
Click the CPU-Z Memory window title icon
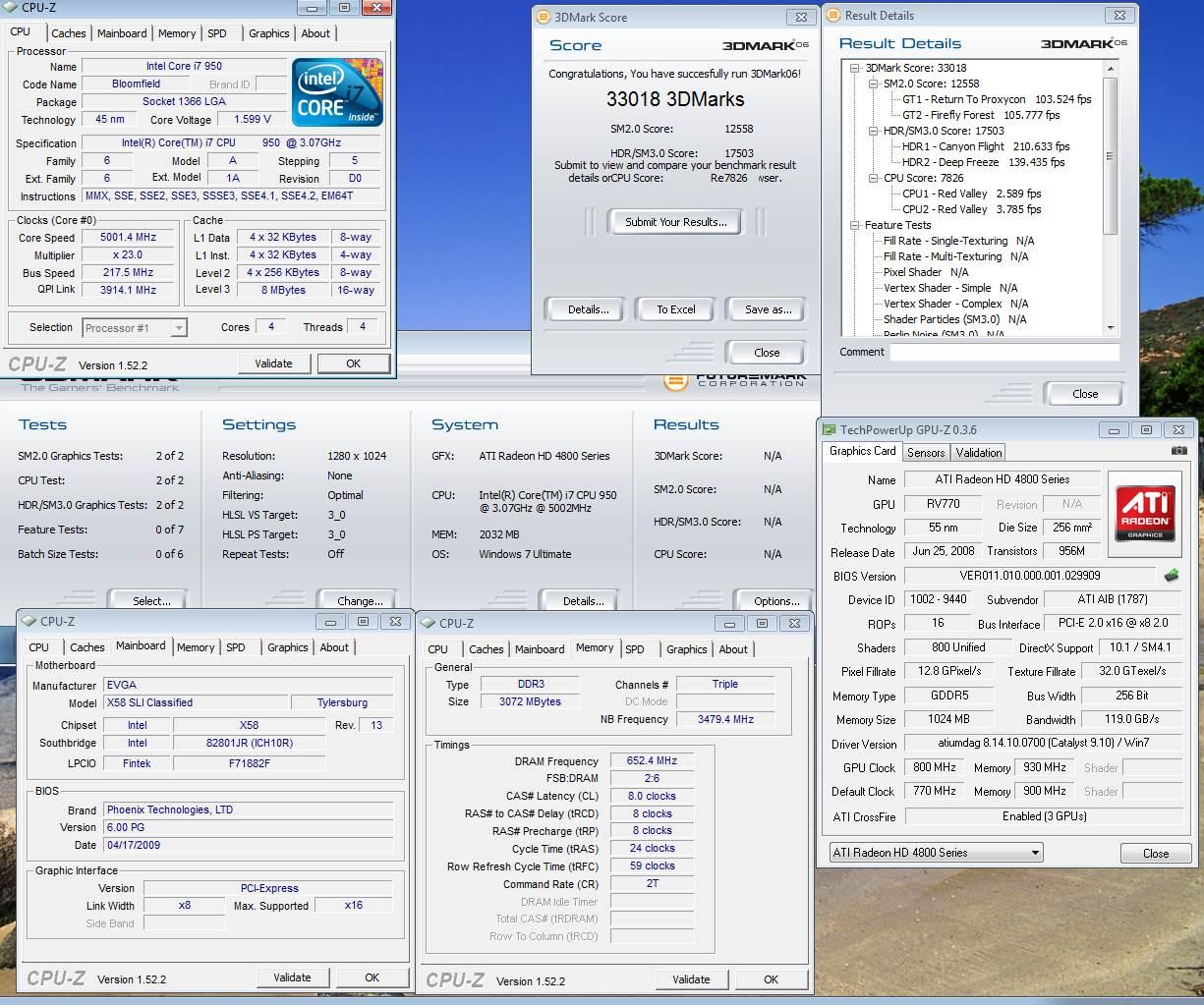[x=429, y=623]
